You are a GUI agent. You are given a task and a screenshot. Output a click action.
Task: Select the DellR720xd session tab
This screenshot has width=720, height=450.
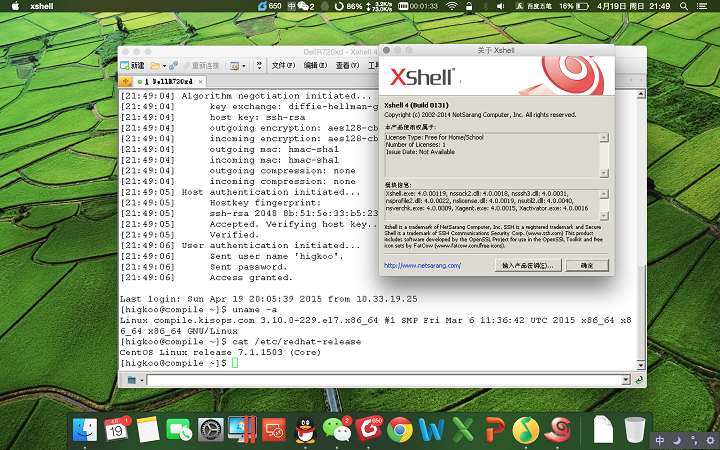pos(169,82)
